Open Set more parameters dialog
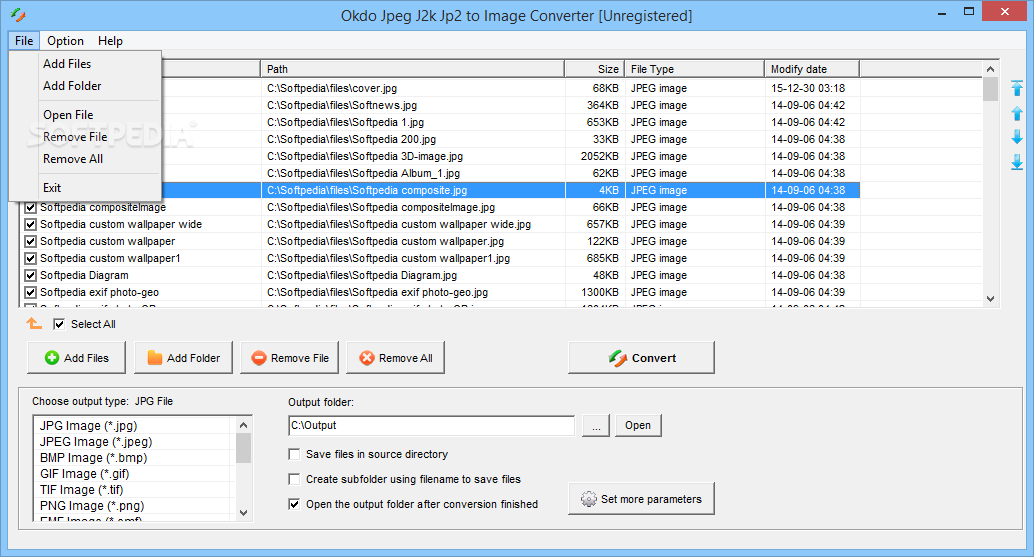The width and height of the screenshot is (1034, 557). coord(641,499)
